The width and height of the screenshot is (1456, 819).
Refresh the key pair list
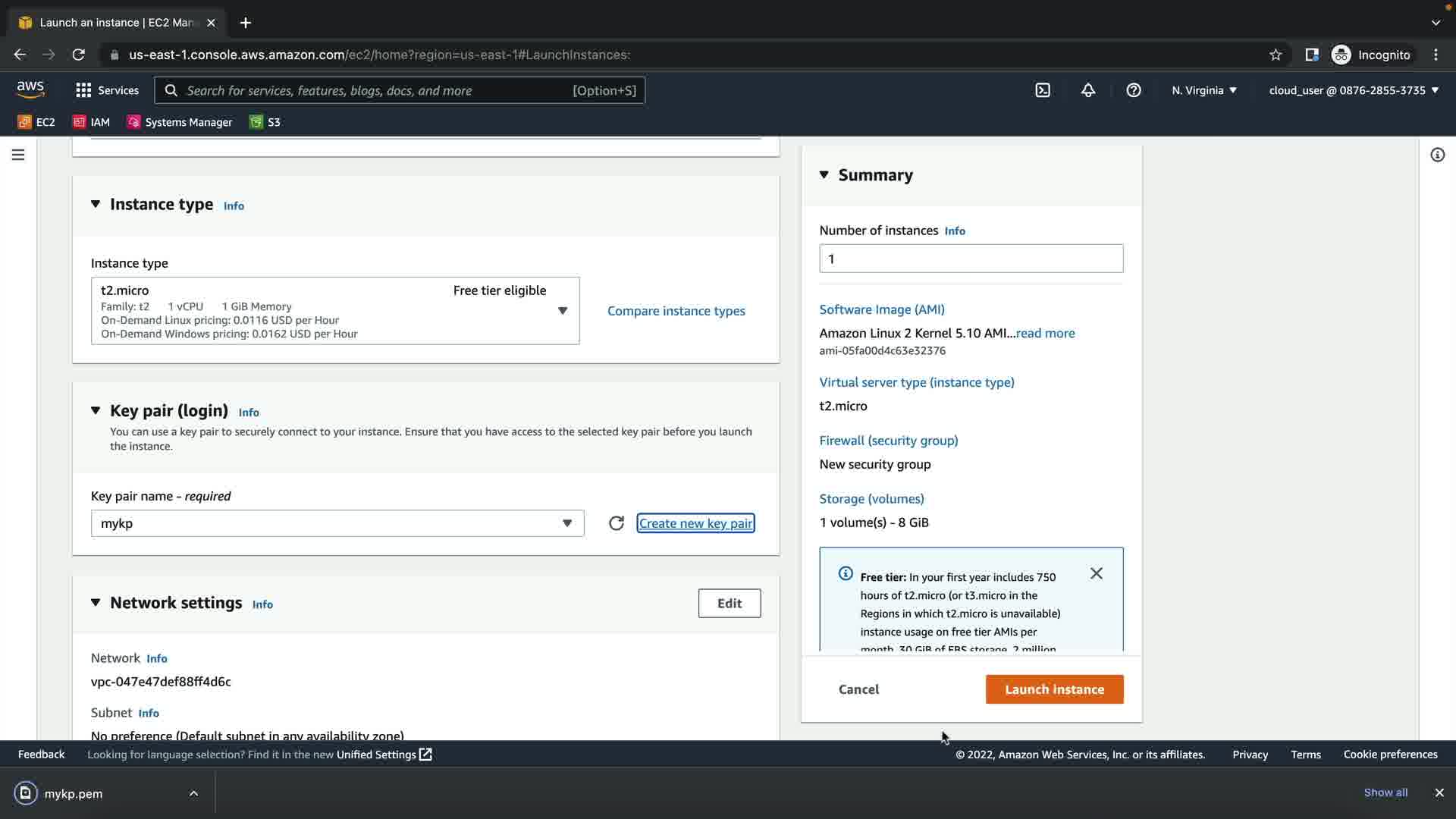(x=616, y=523)
